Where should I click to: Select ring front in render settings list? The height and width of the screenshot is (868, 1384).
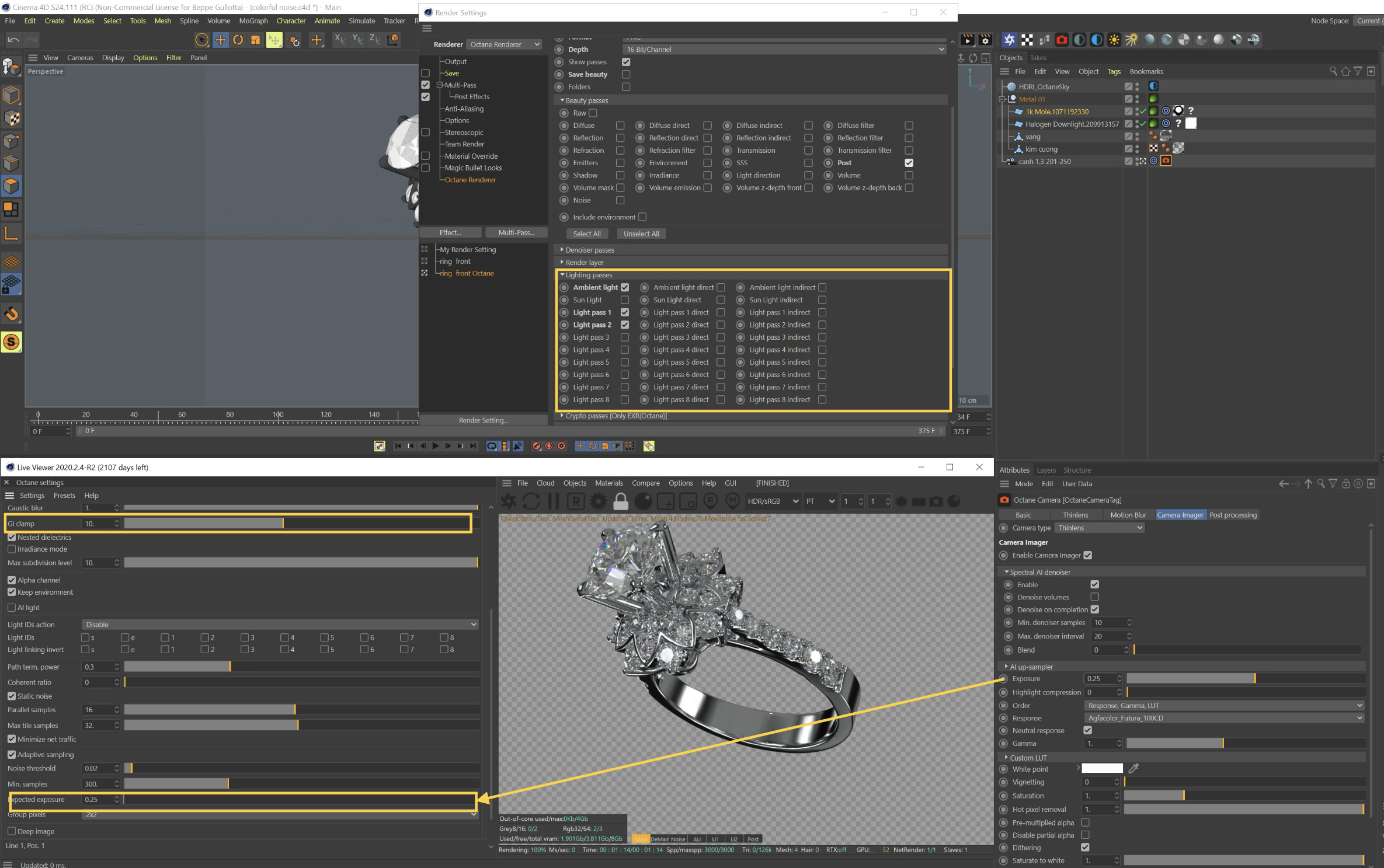455,261
